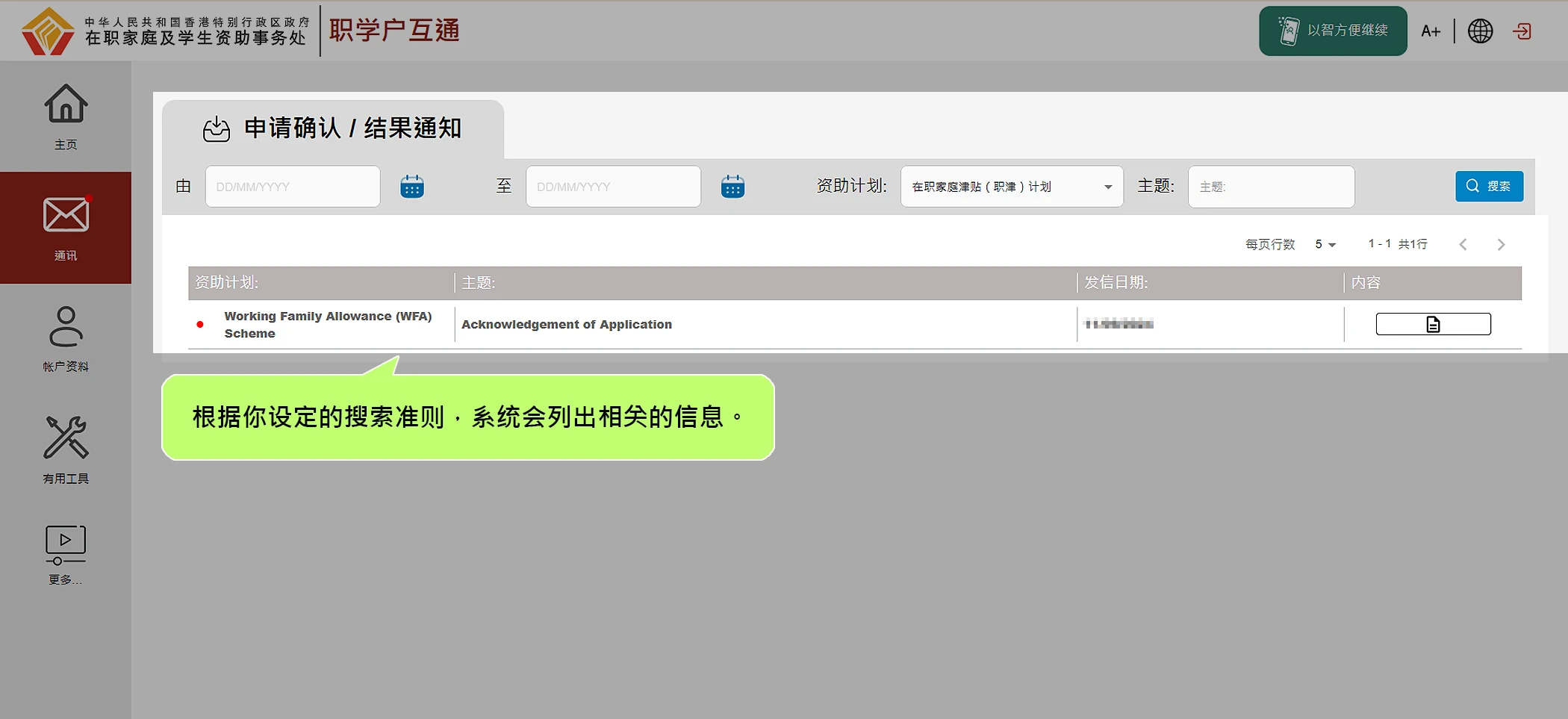
Task: Click the 以智方便继续 iAM Smart button
Action: [1333, 31]
